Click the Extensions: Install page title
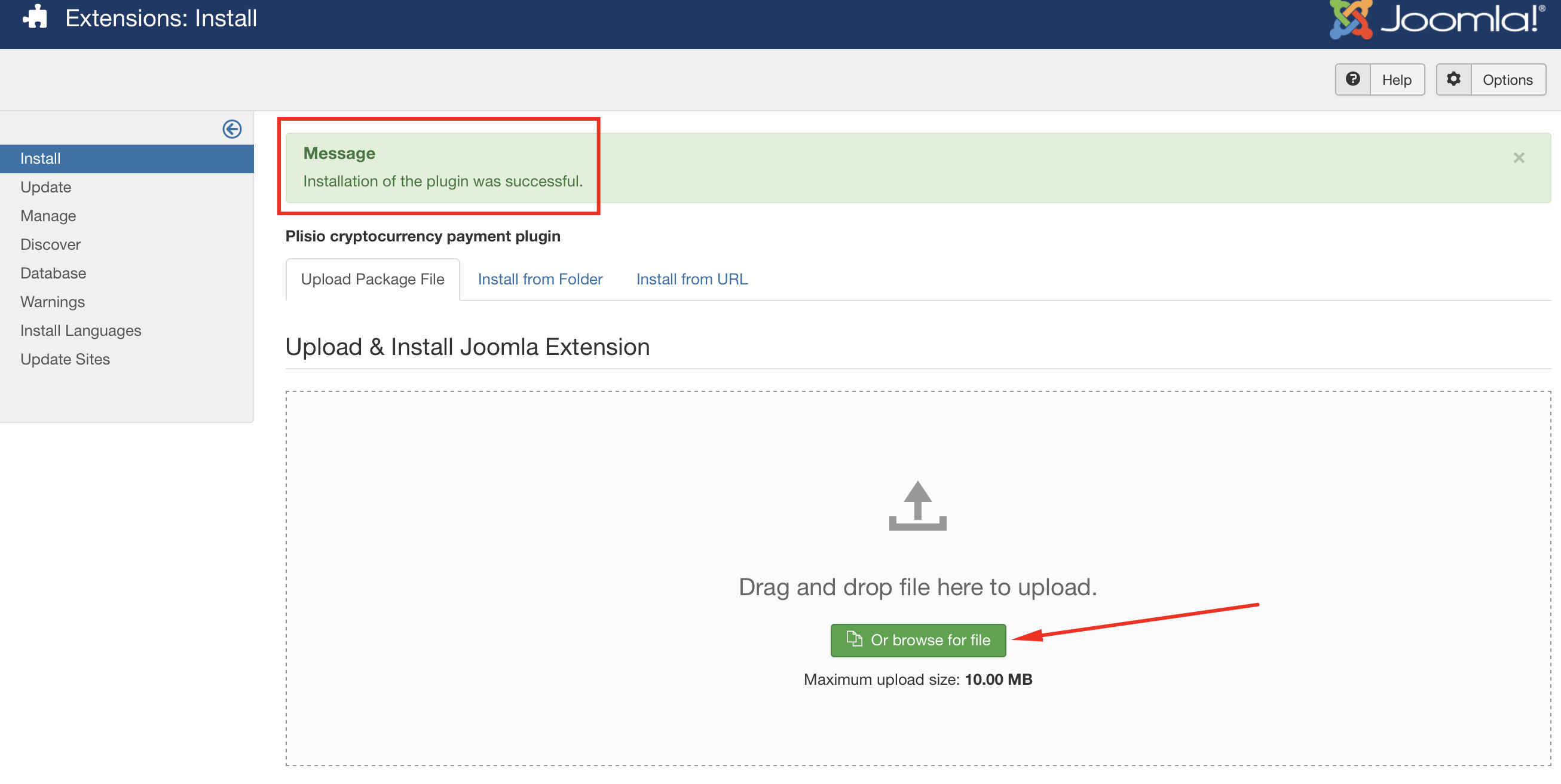Viewport: 1561px width, 784px height. tap(161, 18)
